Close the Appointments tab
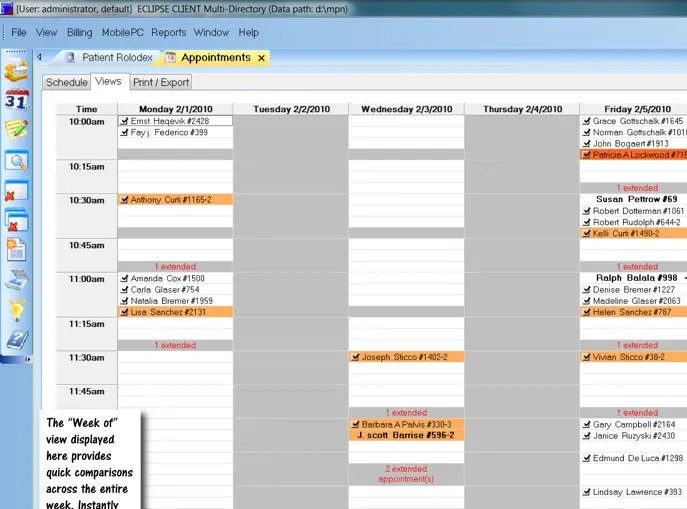The height and width of the screenshot is (509, 687). click(x=262, y=58)
